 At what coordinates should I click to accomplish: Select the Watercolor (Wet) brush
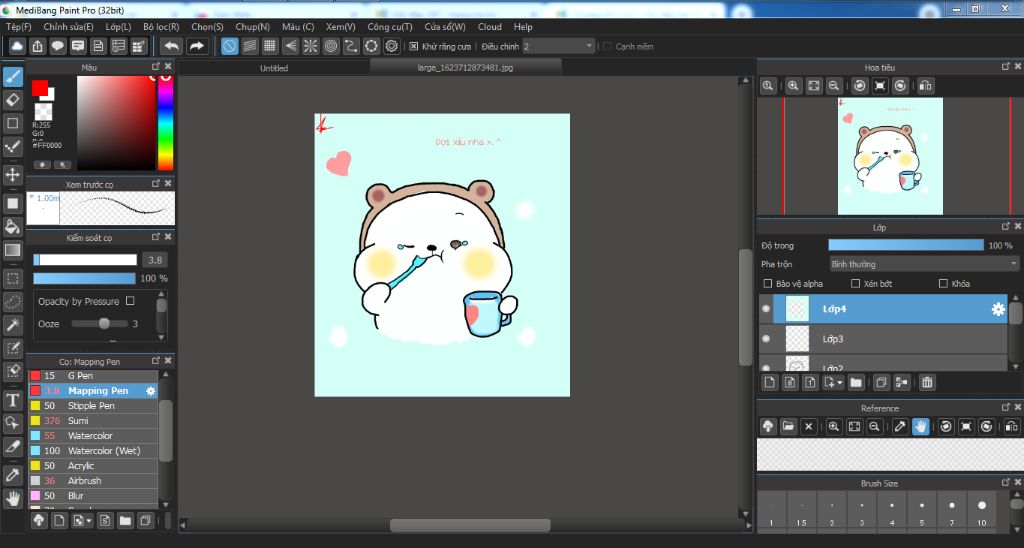point(93,451)
